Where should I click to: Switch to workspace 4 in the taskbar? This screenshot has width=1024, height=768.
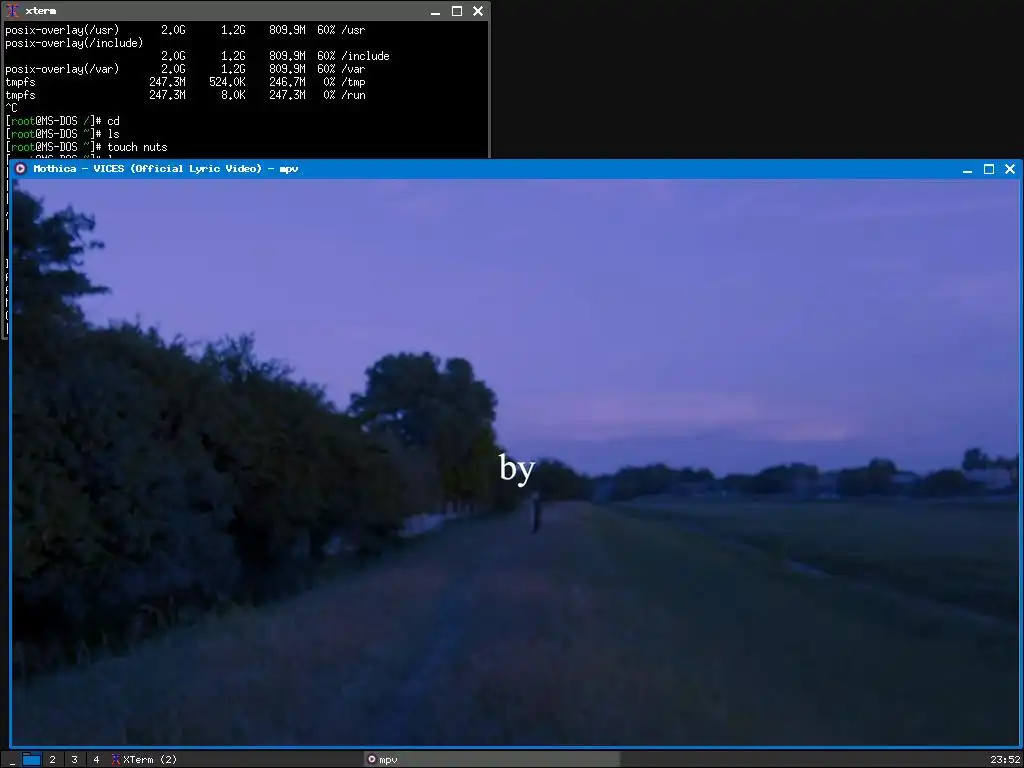[96, 760]
